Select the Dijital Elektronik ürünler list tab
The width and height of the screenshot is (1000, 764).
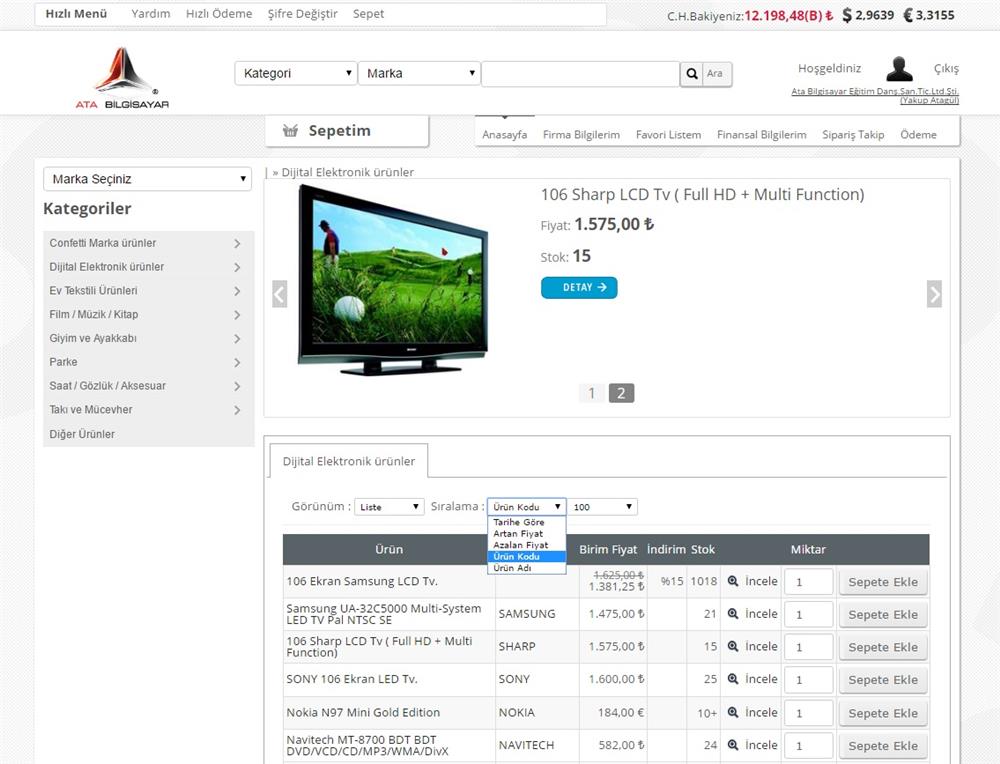[x=349, y=461]
